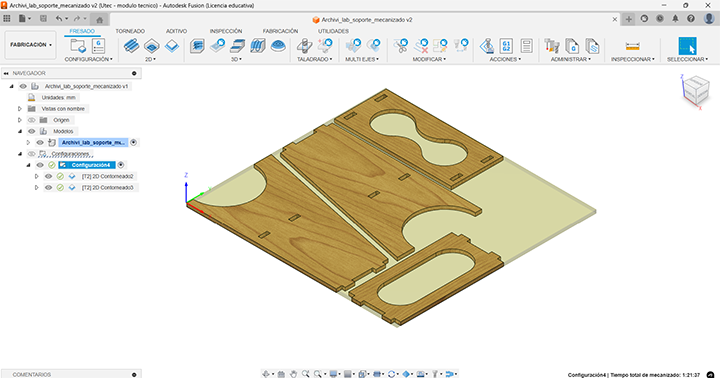The width and height of the screenshot is (720, 378).
Task: Select the 2D Pocket tool
Action: [x=152, y=46]
